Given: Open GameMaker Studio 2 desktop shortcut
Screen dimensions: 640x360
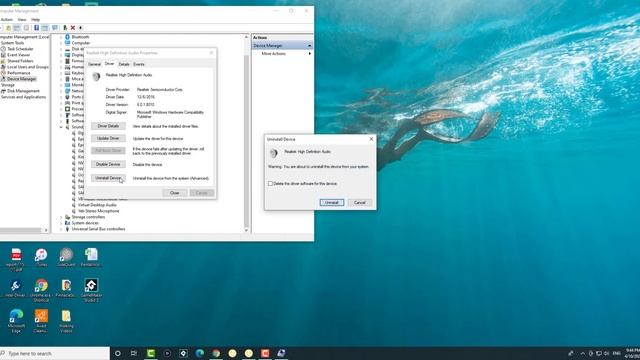Looking at the screenshot, I should click(x=91, y=290).
